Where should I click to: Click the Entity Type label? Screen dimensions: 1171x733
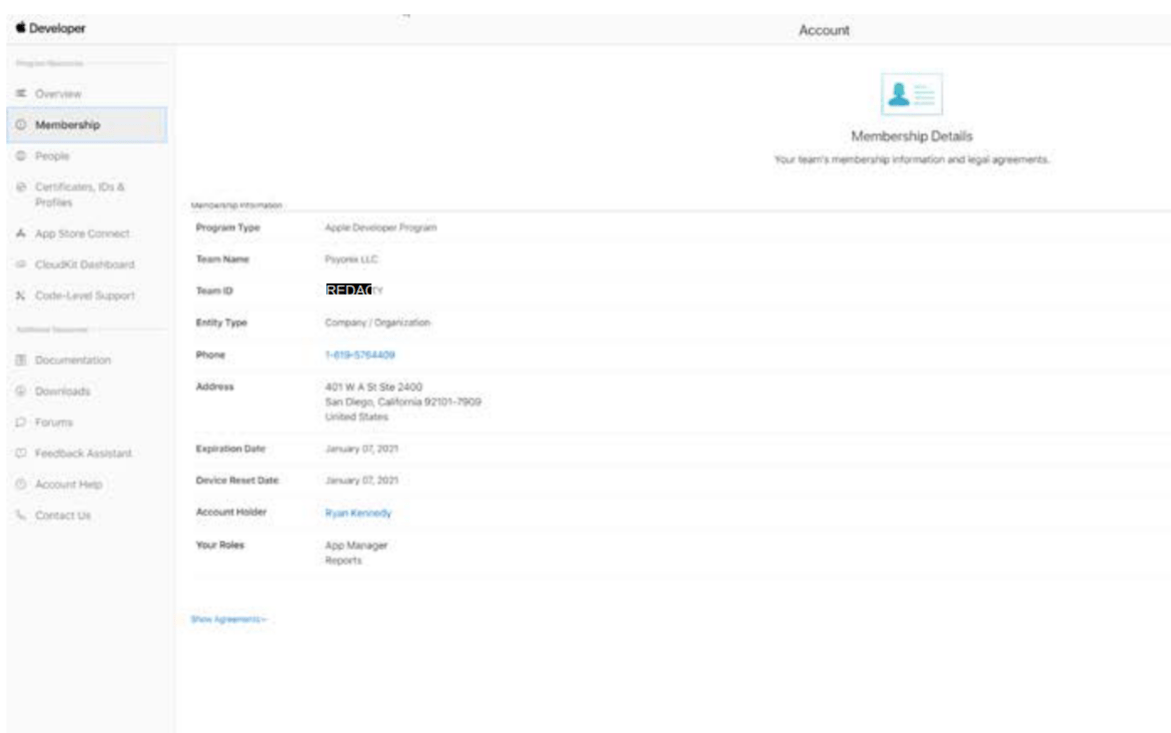pos(221,322)
